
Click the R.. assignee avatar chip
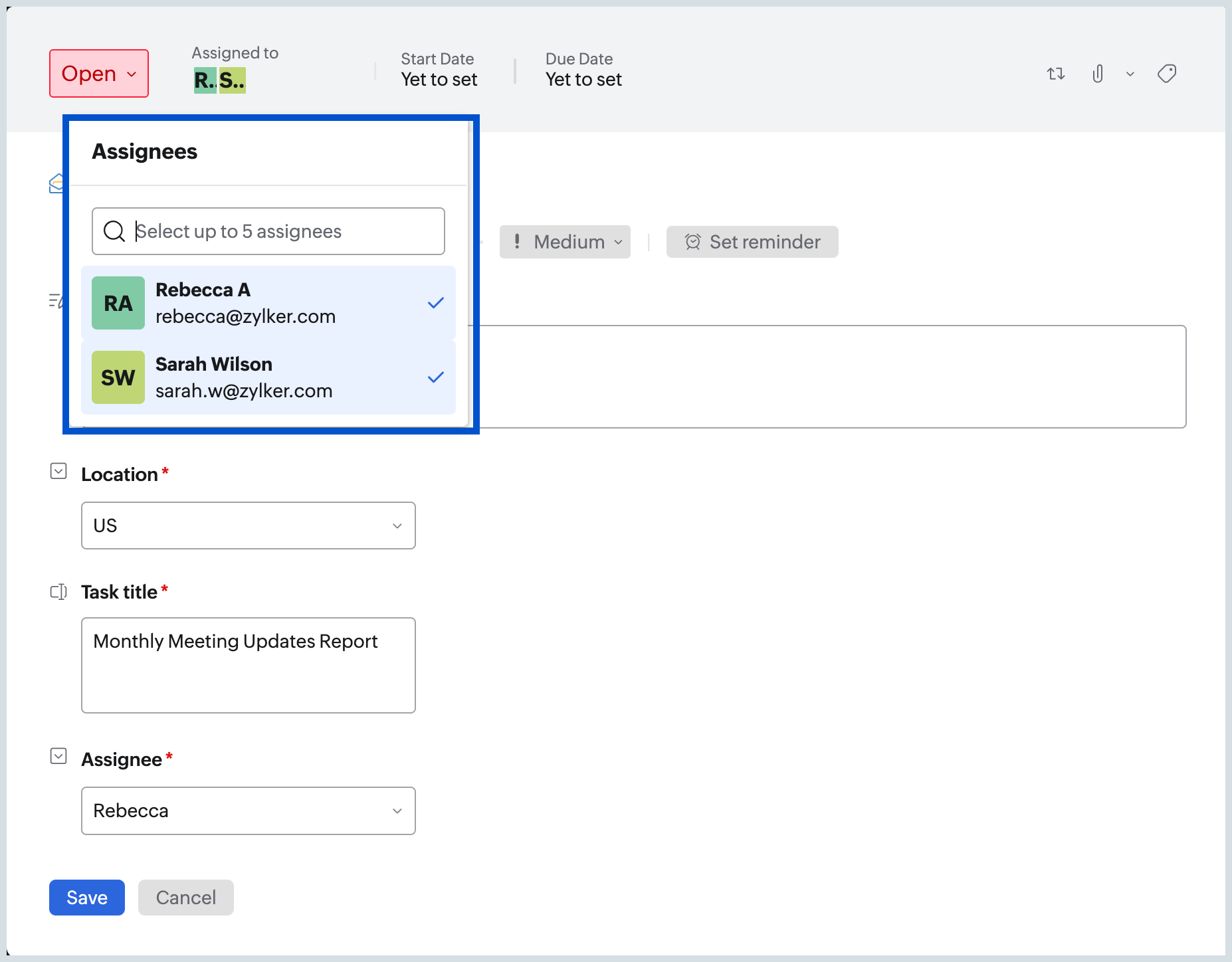[x=205, y=80]
